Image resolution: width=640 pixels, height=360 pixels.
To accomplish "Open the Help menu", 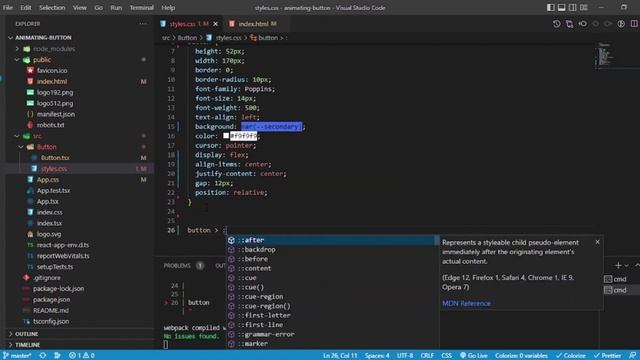I will pyautogui.click(x=168, y=7).
